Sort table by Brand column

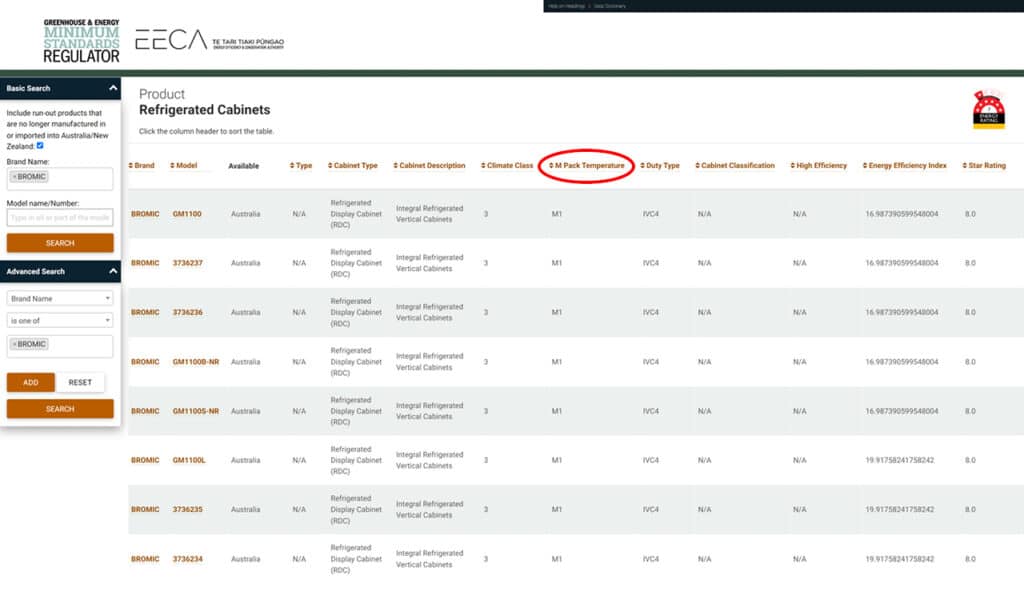coord(142,165)
